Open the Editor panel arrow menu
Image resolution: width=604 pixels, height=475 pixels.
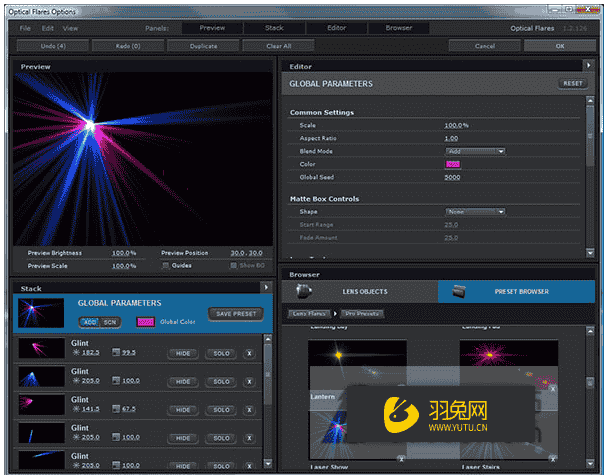point(590,66)
